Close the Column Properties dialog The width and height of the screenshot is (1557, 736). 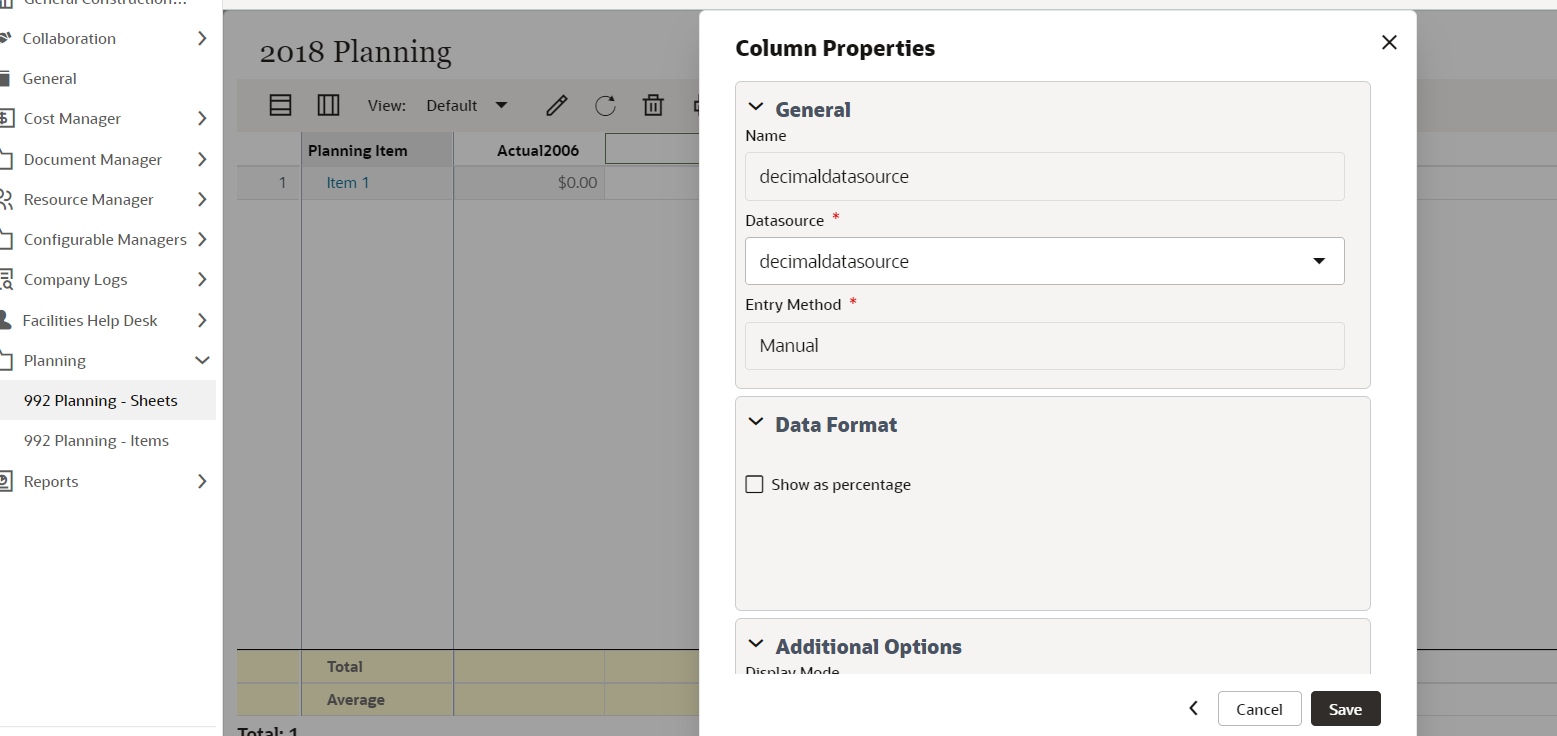pyautogui.click(x=1389, y=42)
